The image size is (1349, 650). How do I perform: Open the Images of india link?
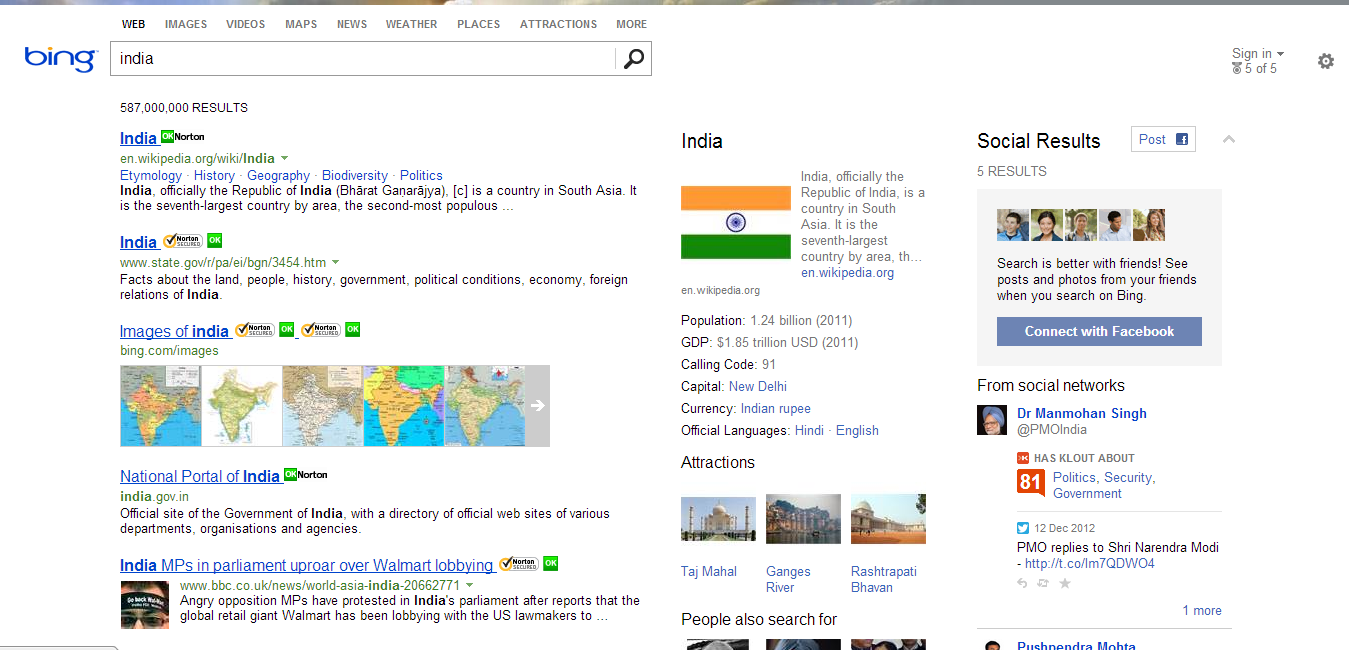[175, 331]
